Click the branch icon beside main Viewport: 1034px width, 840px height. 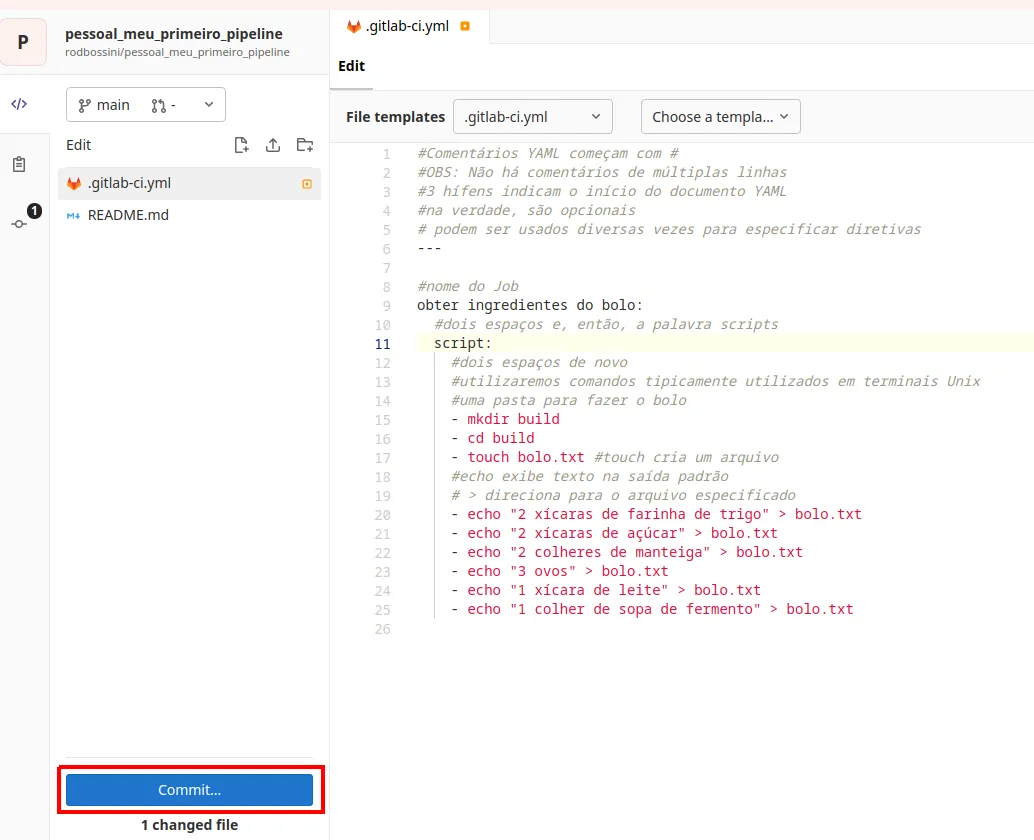point(84,105)
